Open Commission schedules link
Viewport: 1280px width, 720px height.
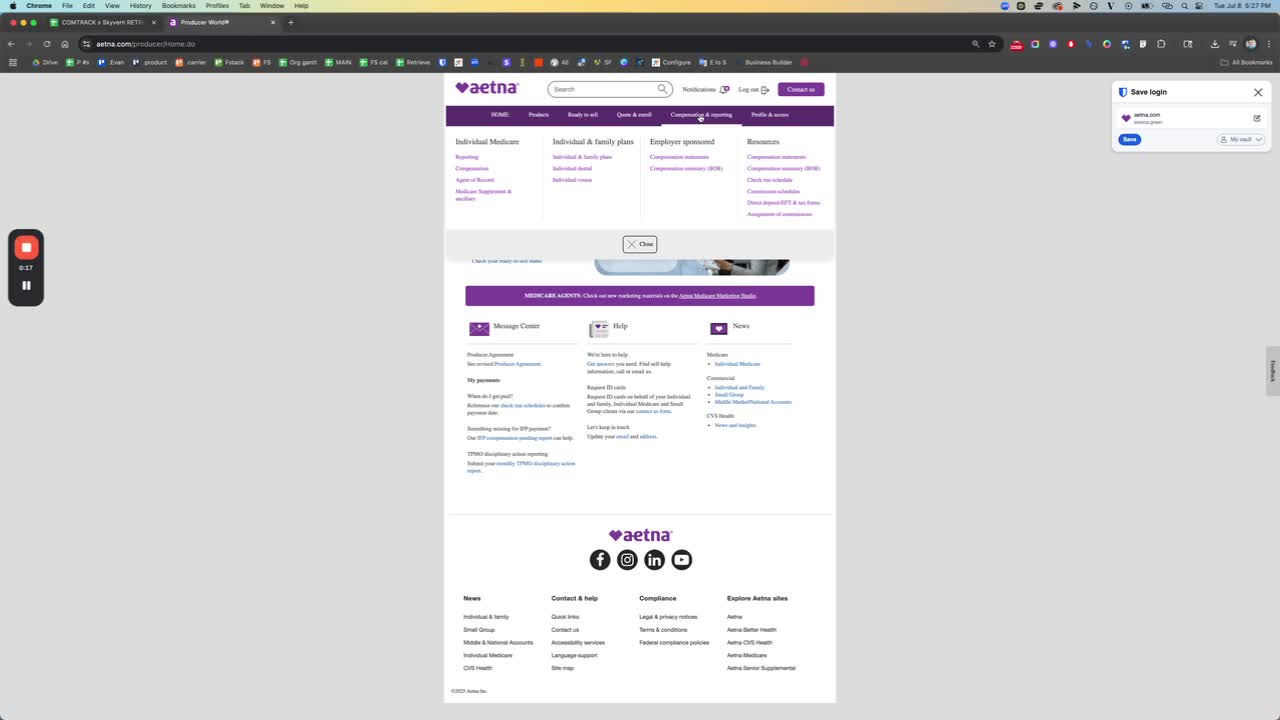click(774, 191)
